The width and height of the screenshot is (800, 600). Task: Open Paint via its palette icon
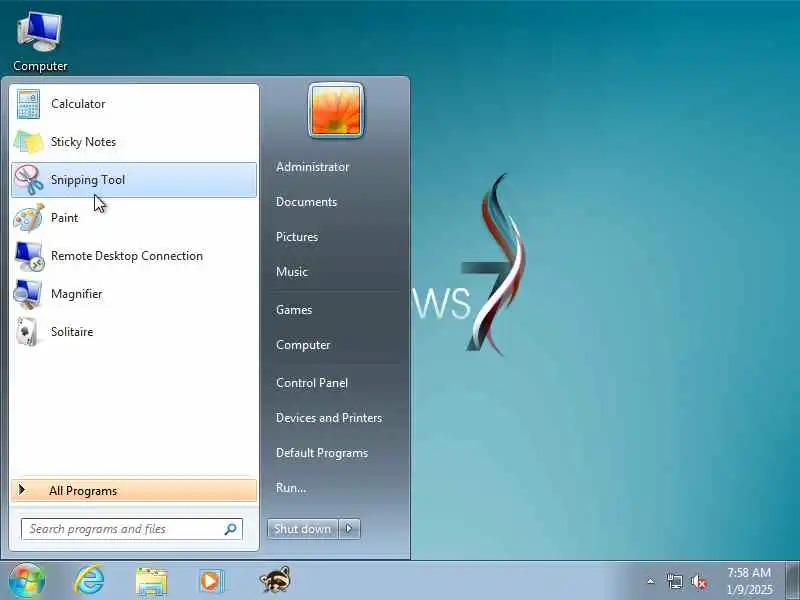28,218
